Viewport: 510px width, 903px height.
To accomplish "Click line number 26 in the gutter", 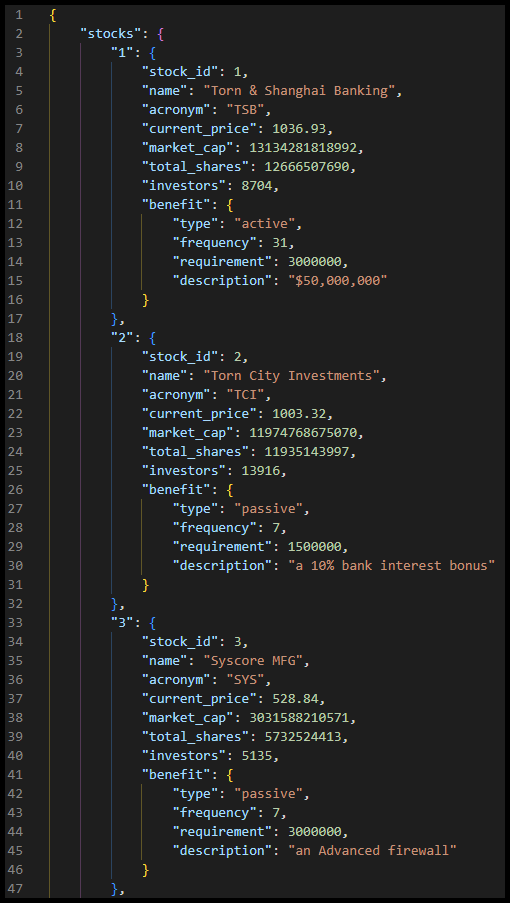I will [16, 490].
